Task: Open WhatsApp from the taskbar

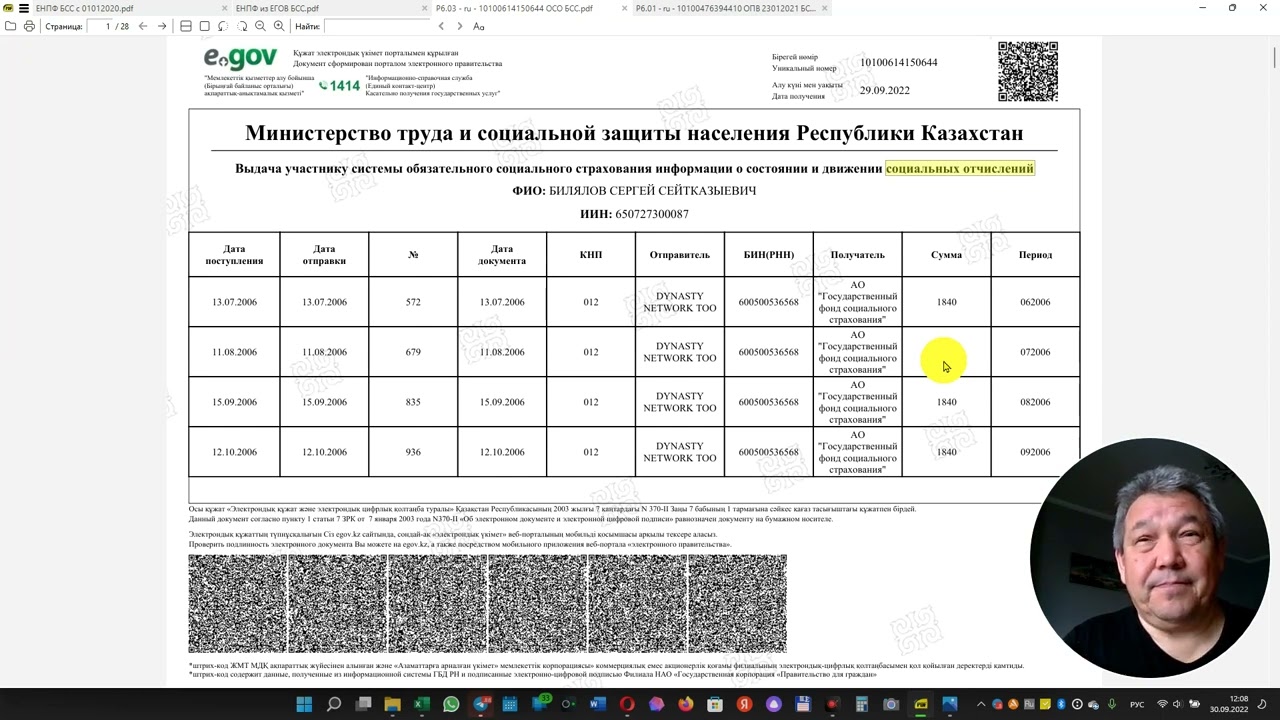Action: click(451, 705)
